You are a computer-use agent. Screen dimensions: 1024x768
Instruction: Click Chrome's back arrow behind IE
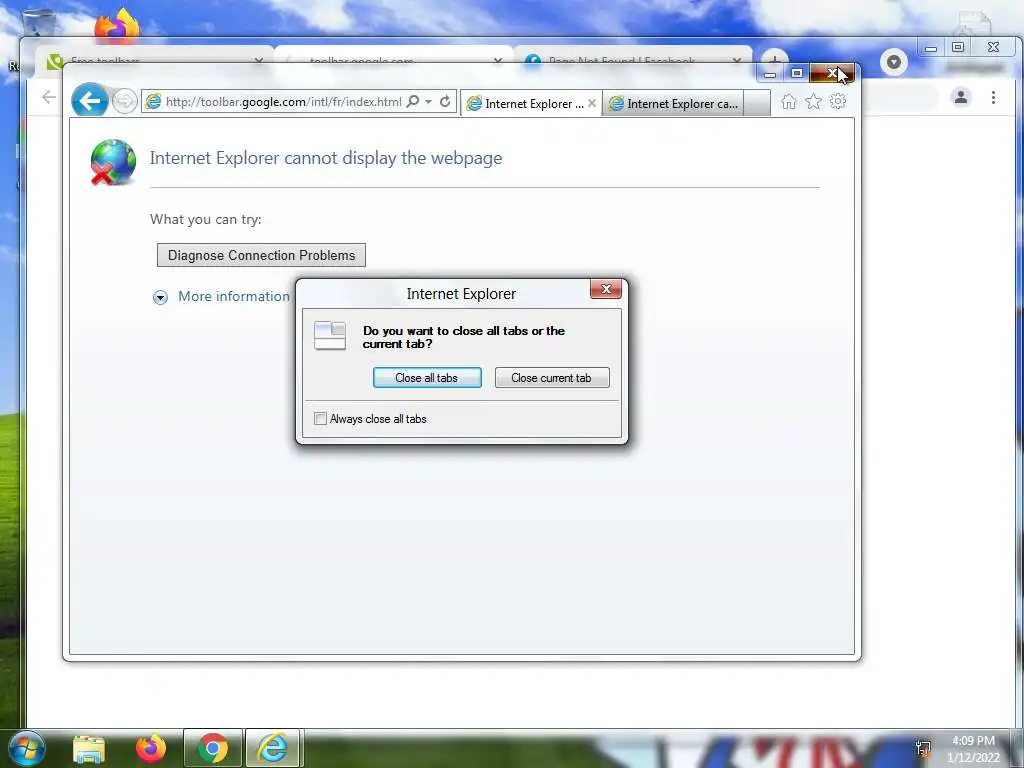click(x=49, y=97)
